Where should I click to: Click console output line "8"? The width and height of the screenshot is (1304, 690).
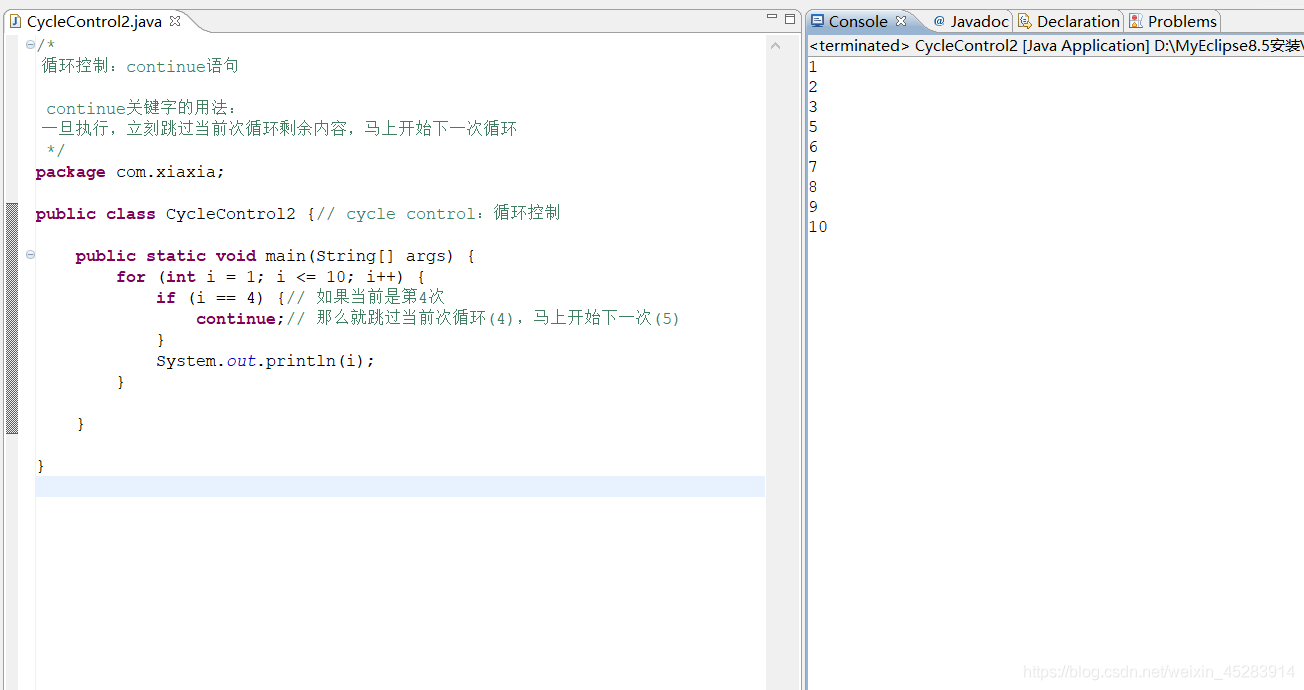coord(813,187)
